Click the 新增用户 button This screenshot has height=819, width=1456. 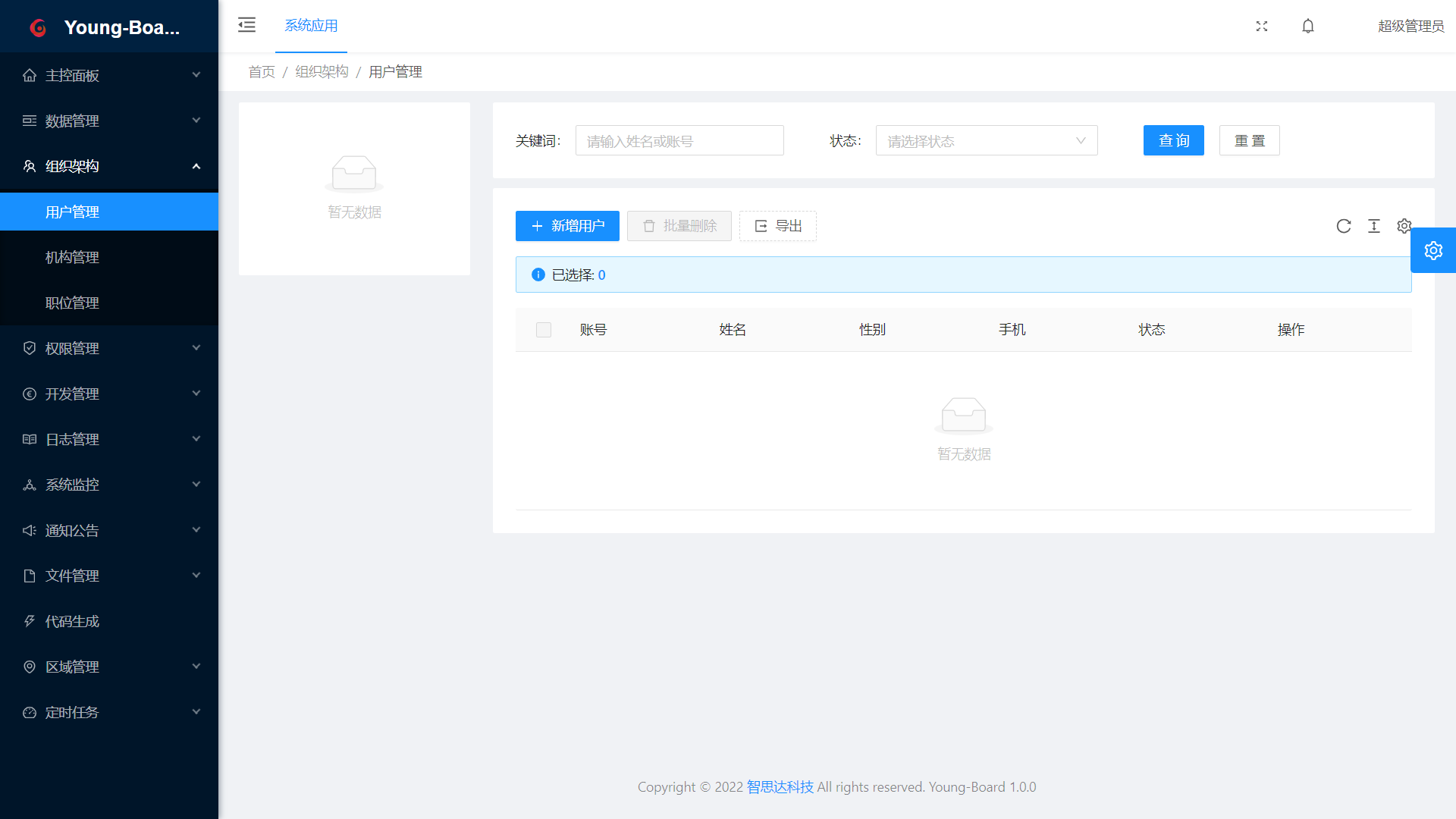click(x=567, y=226)
